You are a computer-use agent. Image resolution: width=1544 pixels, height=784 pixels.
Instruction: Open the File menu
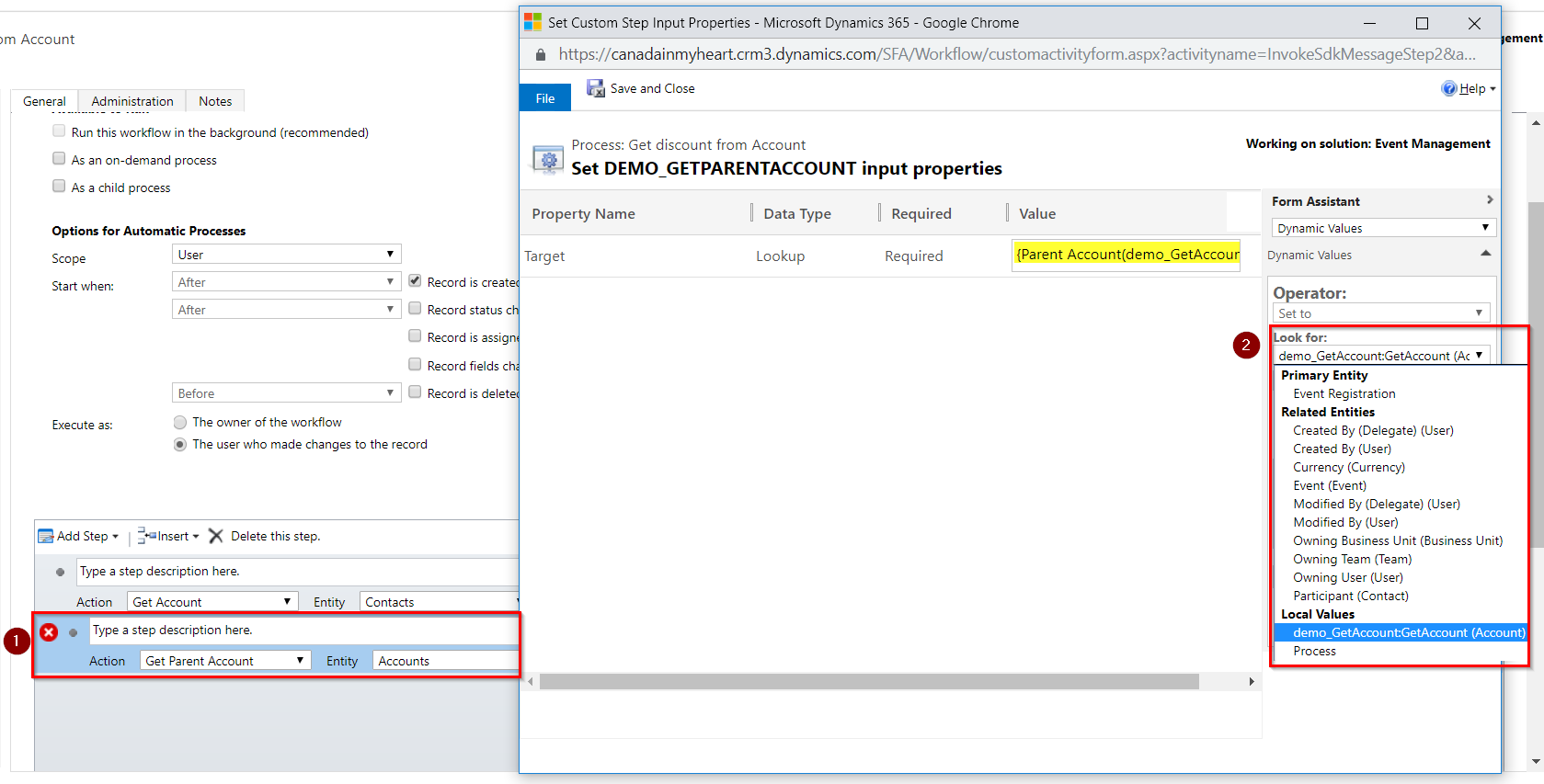pyautogui.click(x=545, y=98)
